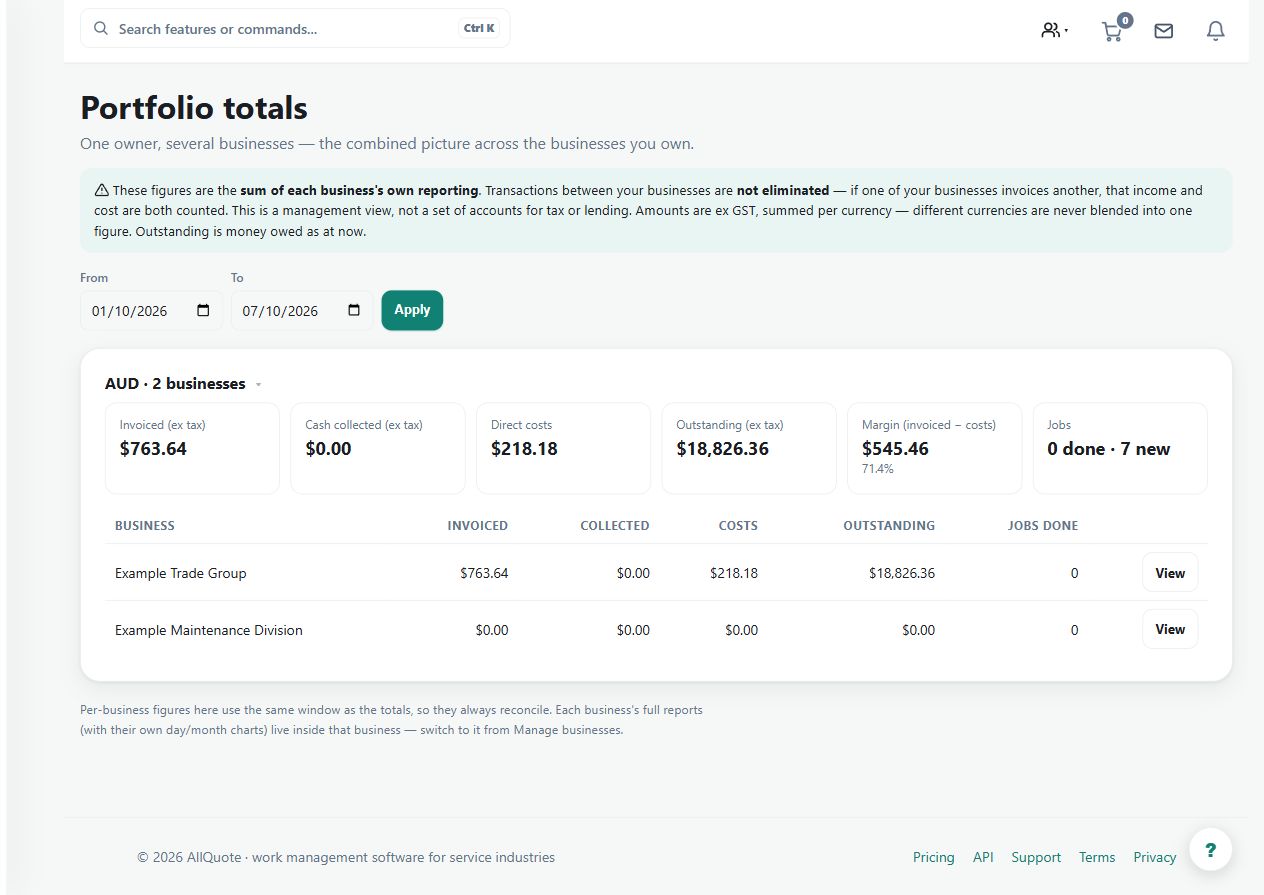Click the © 2026 AllQuote footer text
This screenshot has width=1264, height=895.
click(x=346, y=857)
